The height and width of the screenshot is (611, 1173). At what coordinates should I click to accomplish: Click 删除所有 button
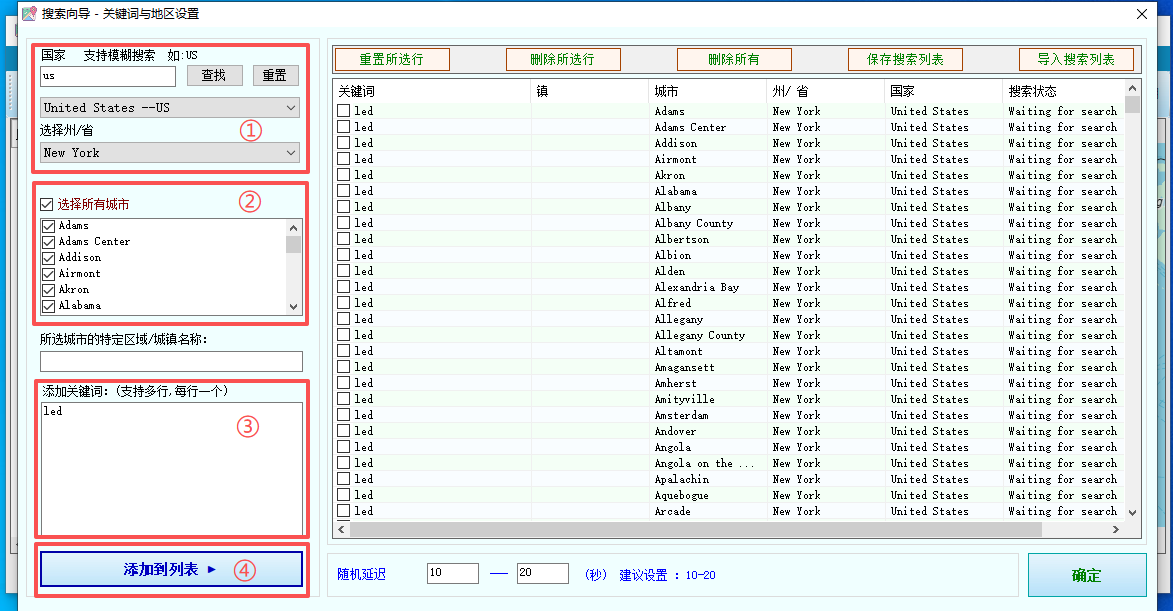pos(734,60)
